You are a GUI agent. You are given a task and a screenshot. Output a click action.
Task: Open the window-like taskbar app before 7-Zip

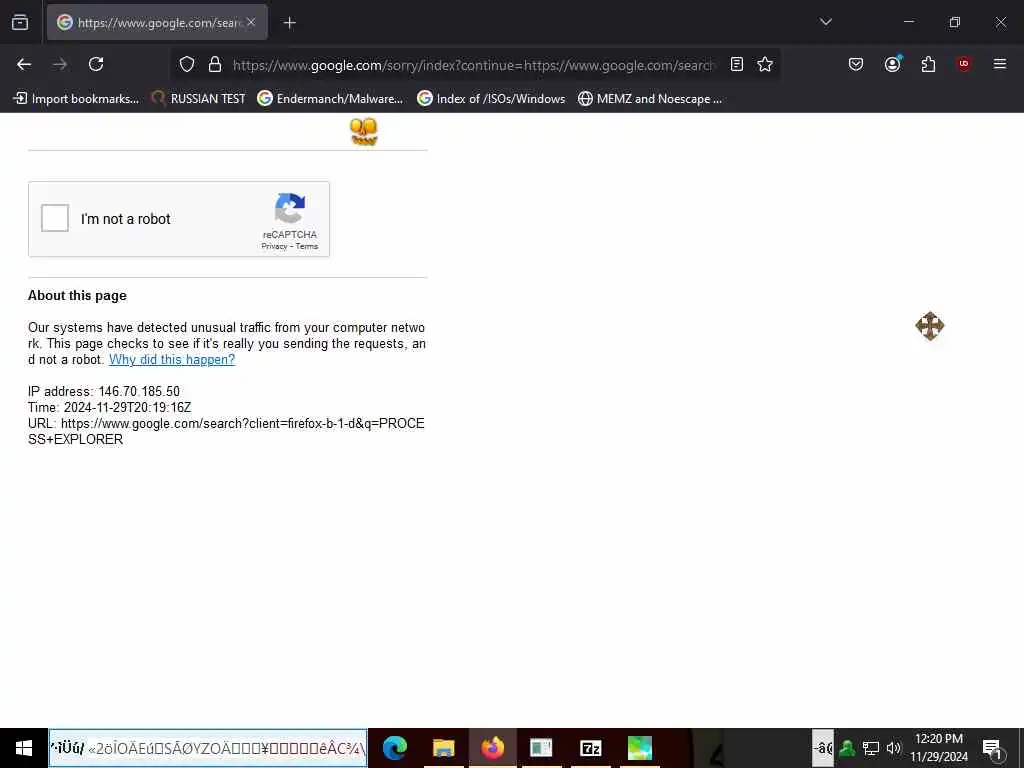(x=541, y=748)
